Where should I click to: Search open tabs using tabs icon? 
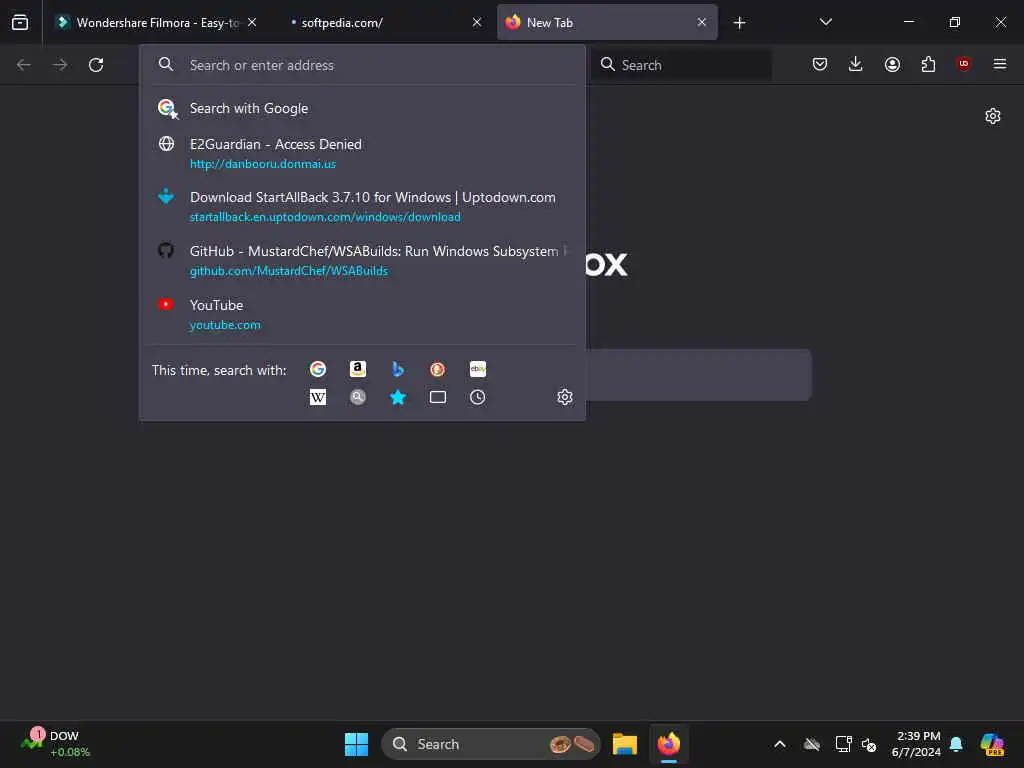point(438,397)
